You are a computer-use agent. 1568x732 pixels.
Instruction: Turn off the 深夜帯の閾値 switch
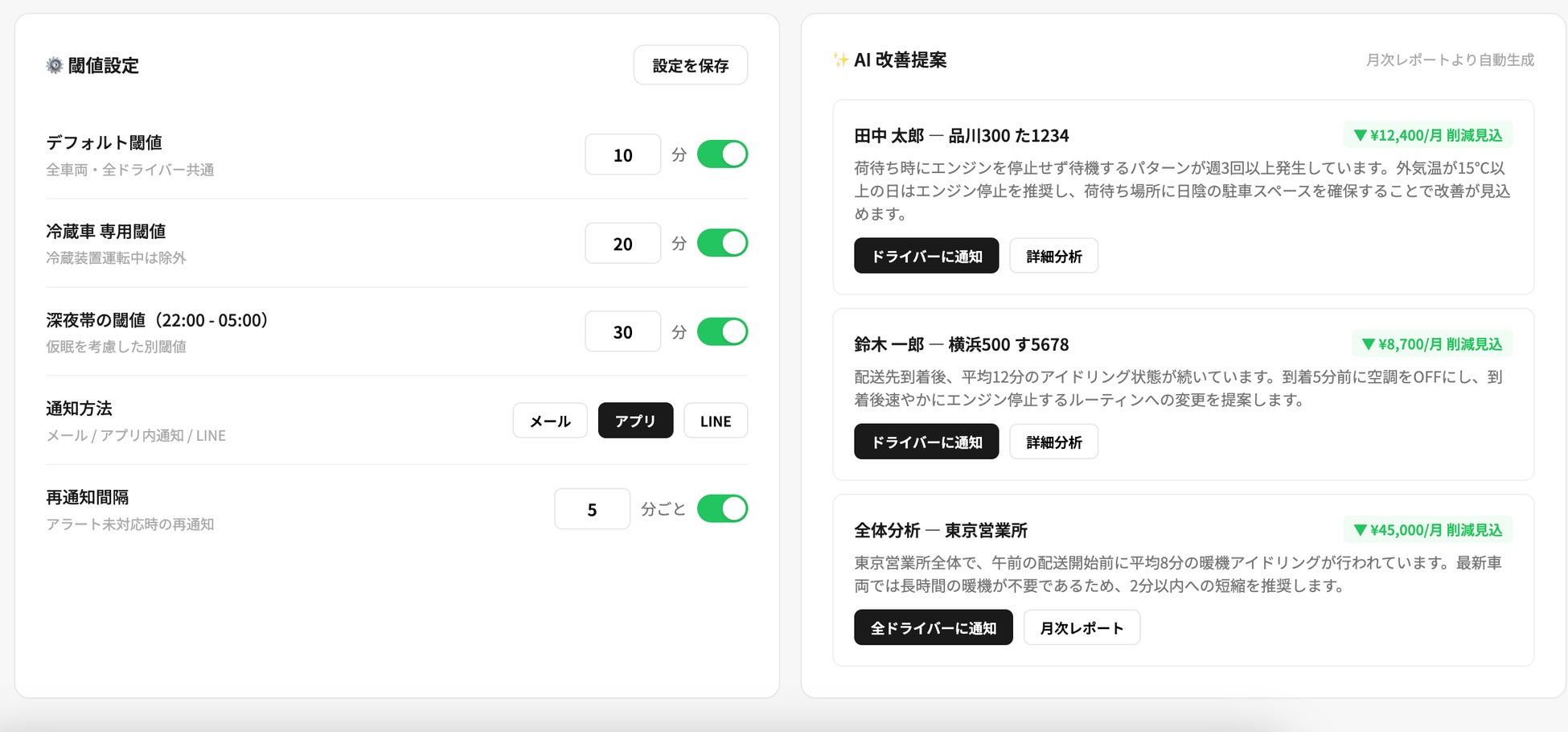coord(721,331)
